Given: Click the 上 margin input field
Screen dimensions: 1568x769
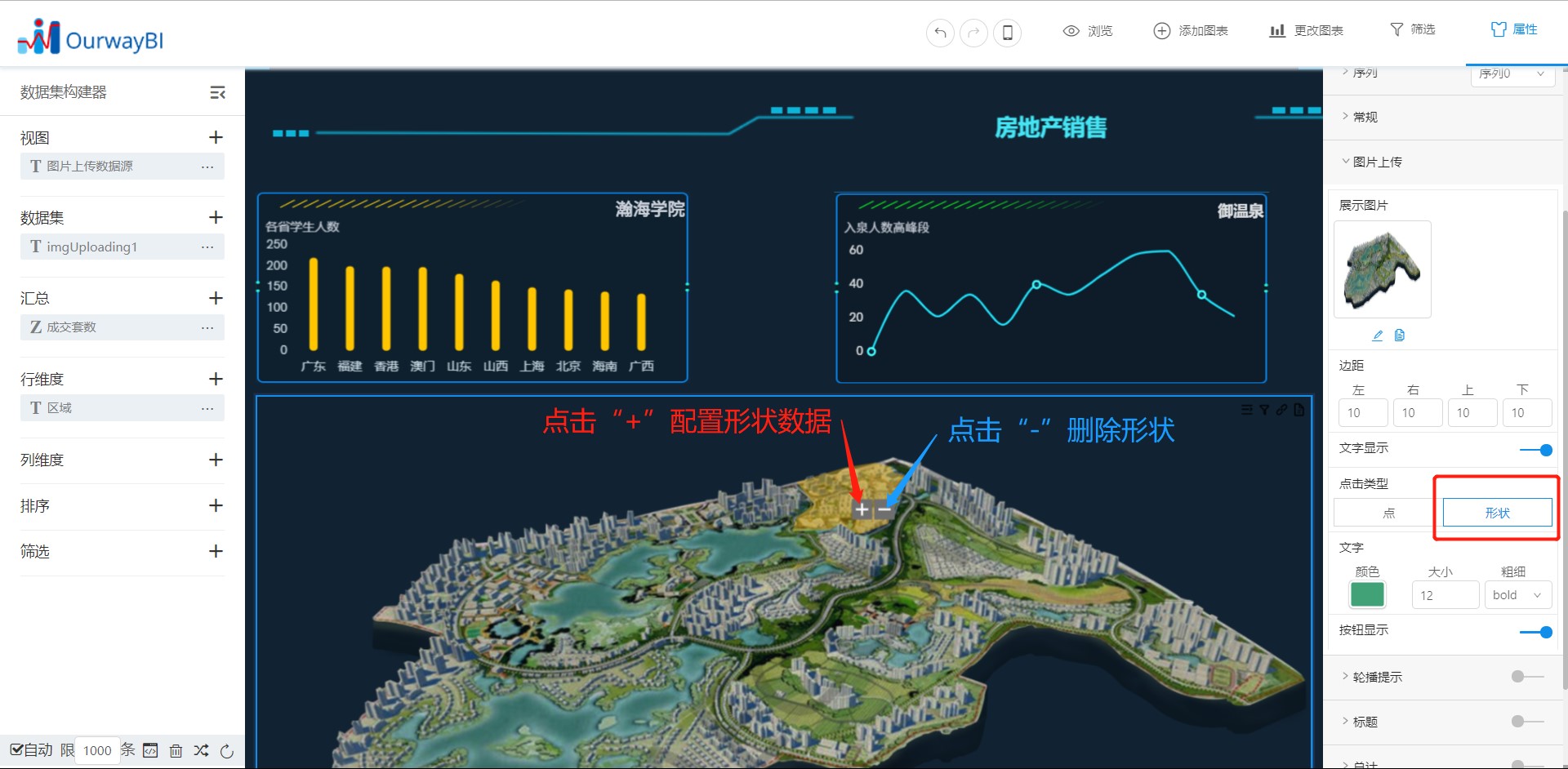Looking at the screenshot, I should pos(1472,413).
